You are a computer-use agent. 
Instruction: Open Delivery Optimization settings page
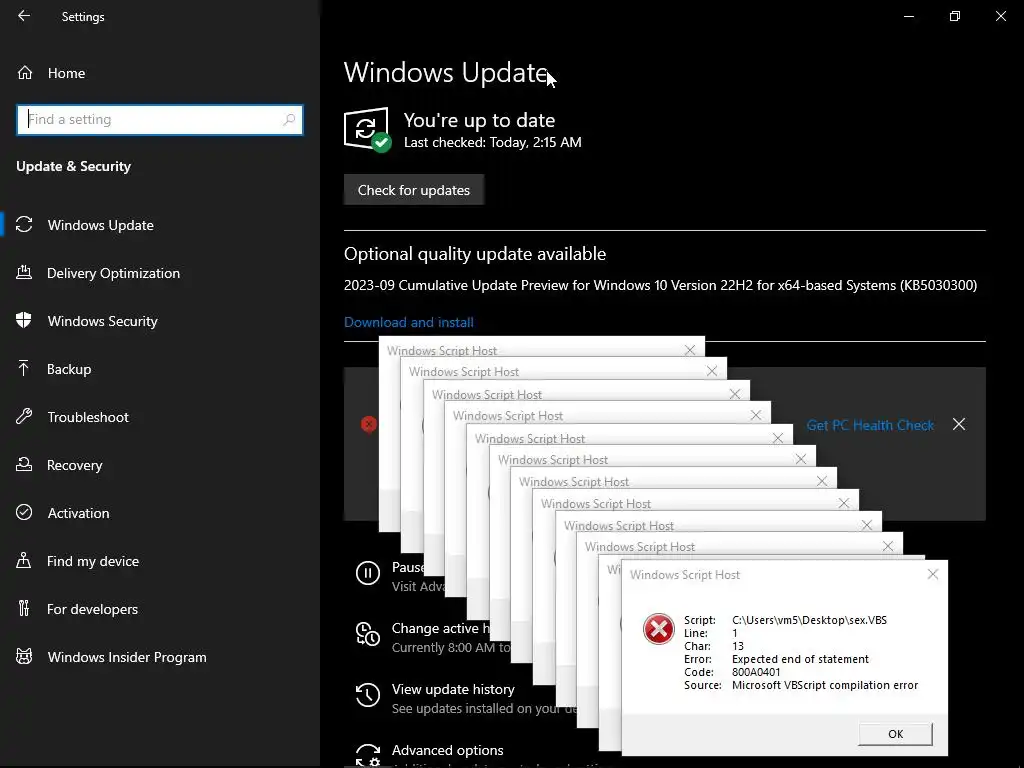tap(114, 273)
